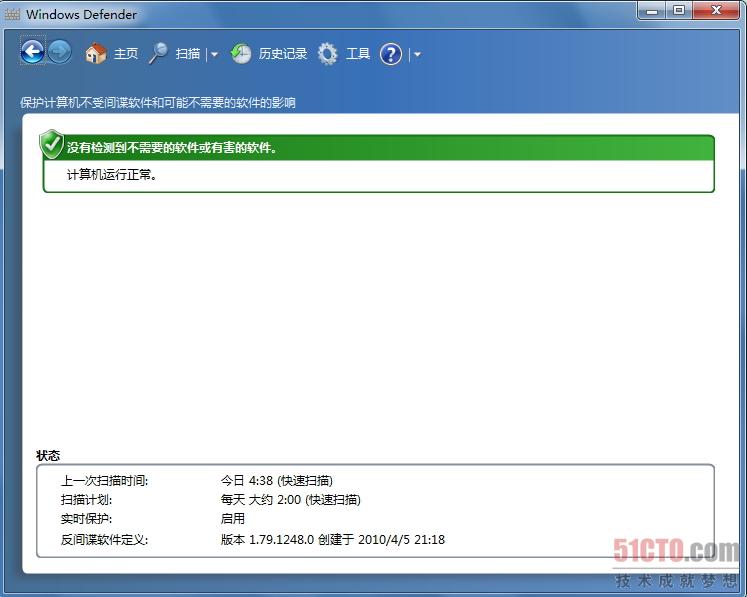The width and height of the screenshot is (747, 597).
Task: Click the 反间谍软件定义 label
Action: coord(104,540)
